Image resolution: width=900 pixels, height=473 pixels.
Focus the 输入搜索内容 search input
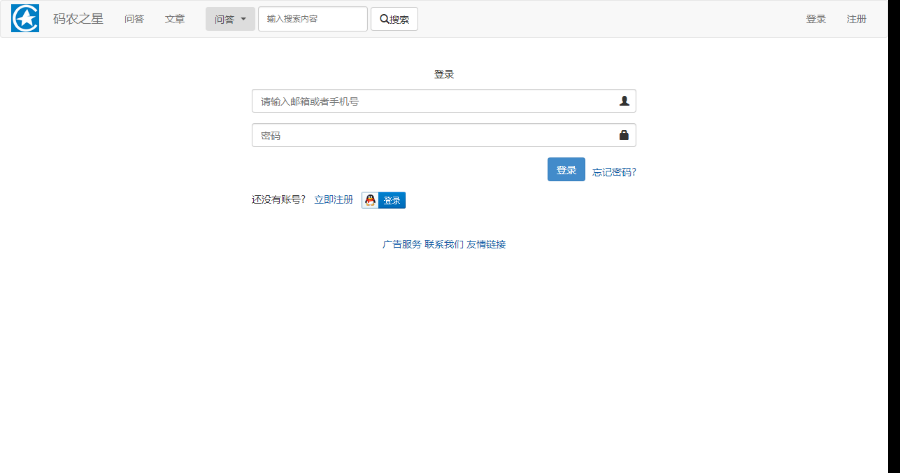coord(313,19)
